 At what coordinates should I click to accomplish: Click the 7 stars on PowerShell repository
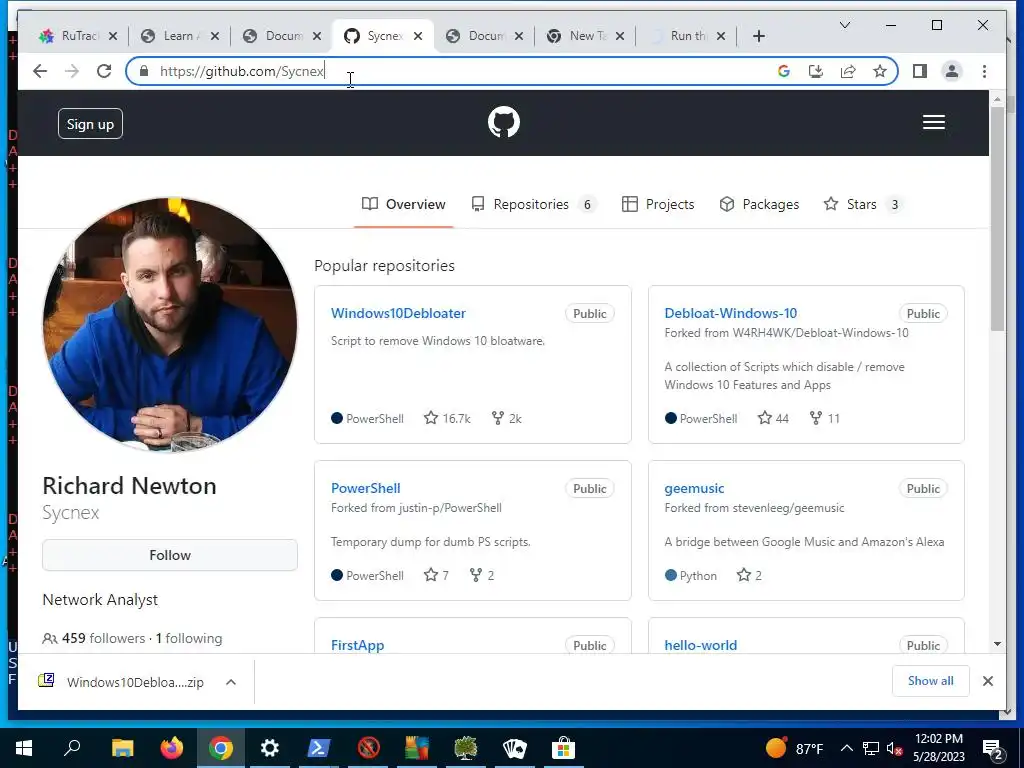click(436, 575)
